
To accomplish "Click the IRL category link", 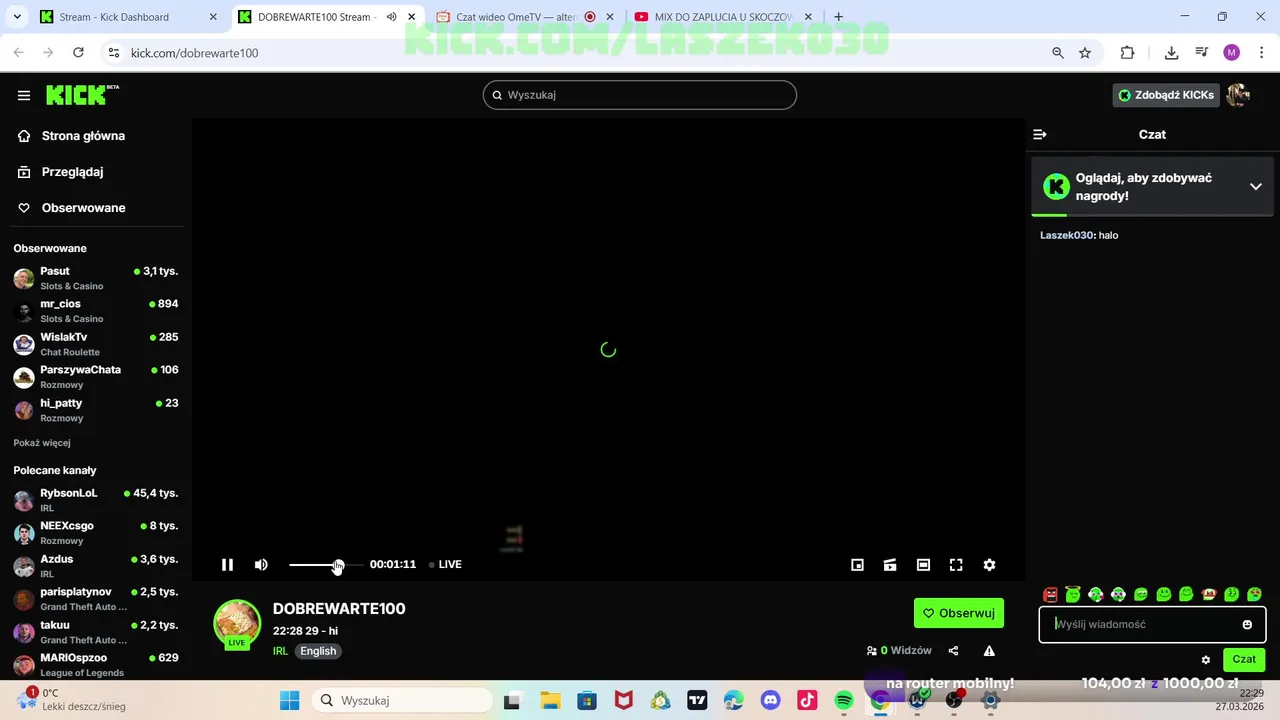I will [280, 651].
